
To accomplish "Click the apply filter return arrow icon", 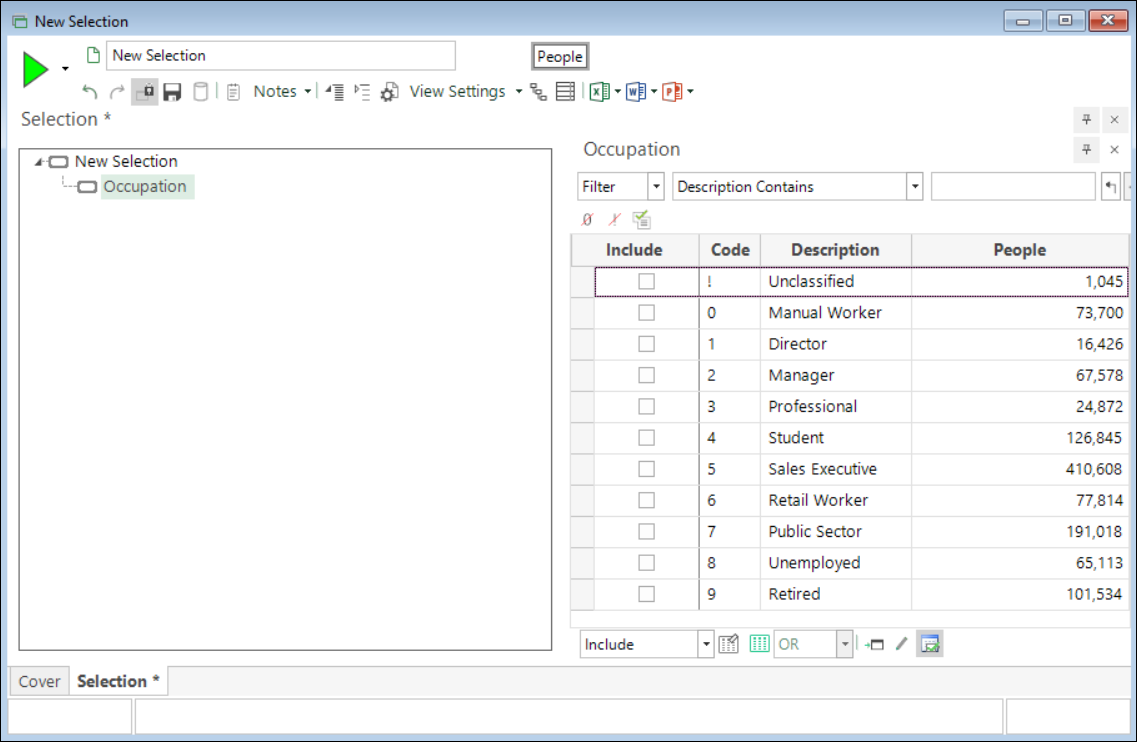I will [x=1110, y=187].
